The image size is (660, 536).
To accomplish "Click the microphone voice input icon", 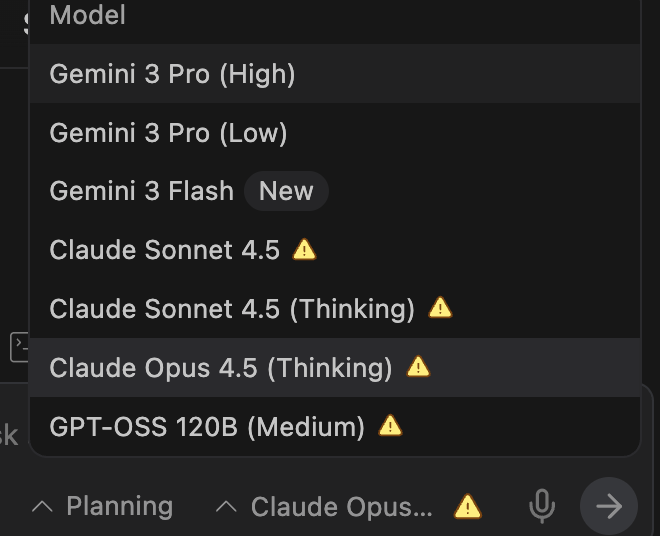I will (542, 507).
